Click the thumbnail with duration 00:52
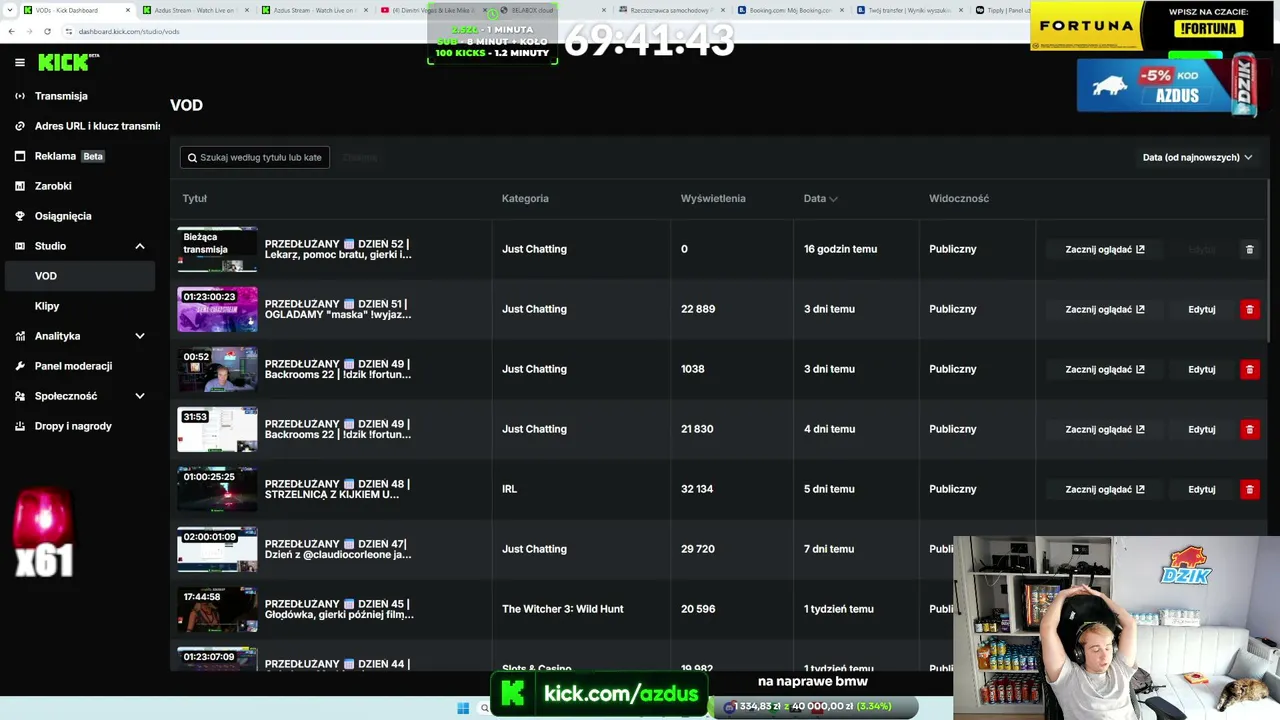This screenshot has width=1280, height=720. [217, 369]
